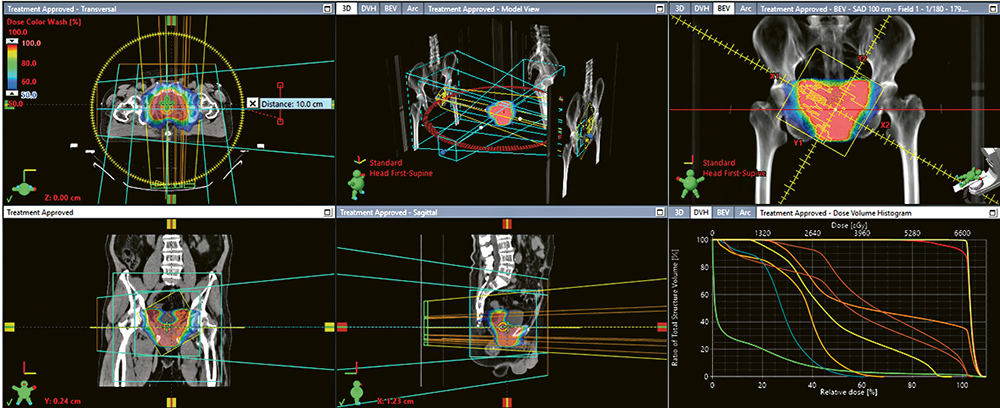Open the Arc tab in top-right panel

(x=745, y=8)
